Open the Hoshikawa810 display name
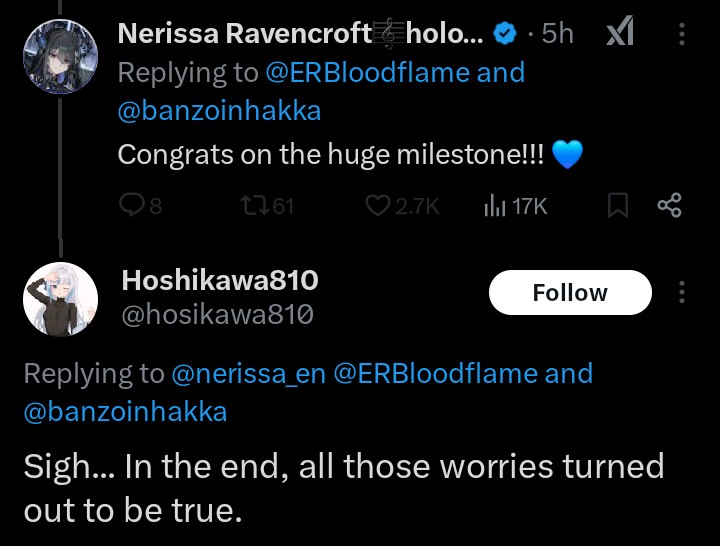Screen dimensions: 720x546 tap(220, 282)
